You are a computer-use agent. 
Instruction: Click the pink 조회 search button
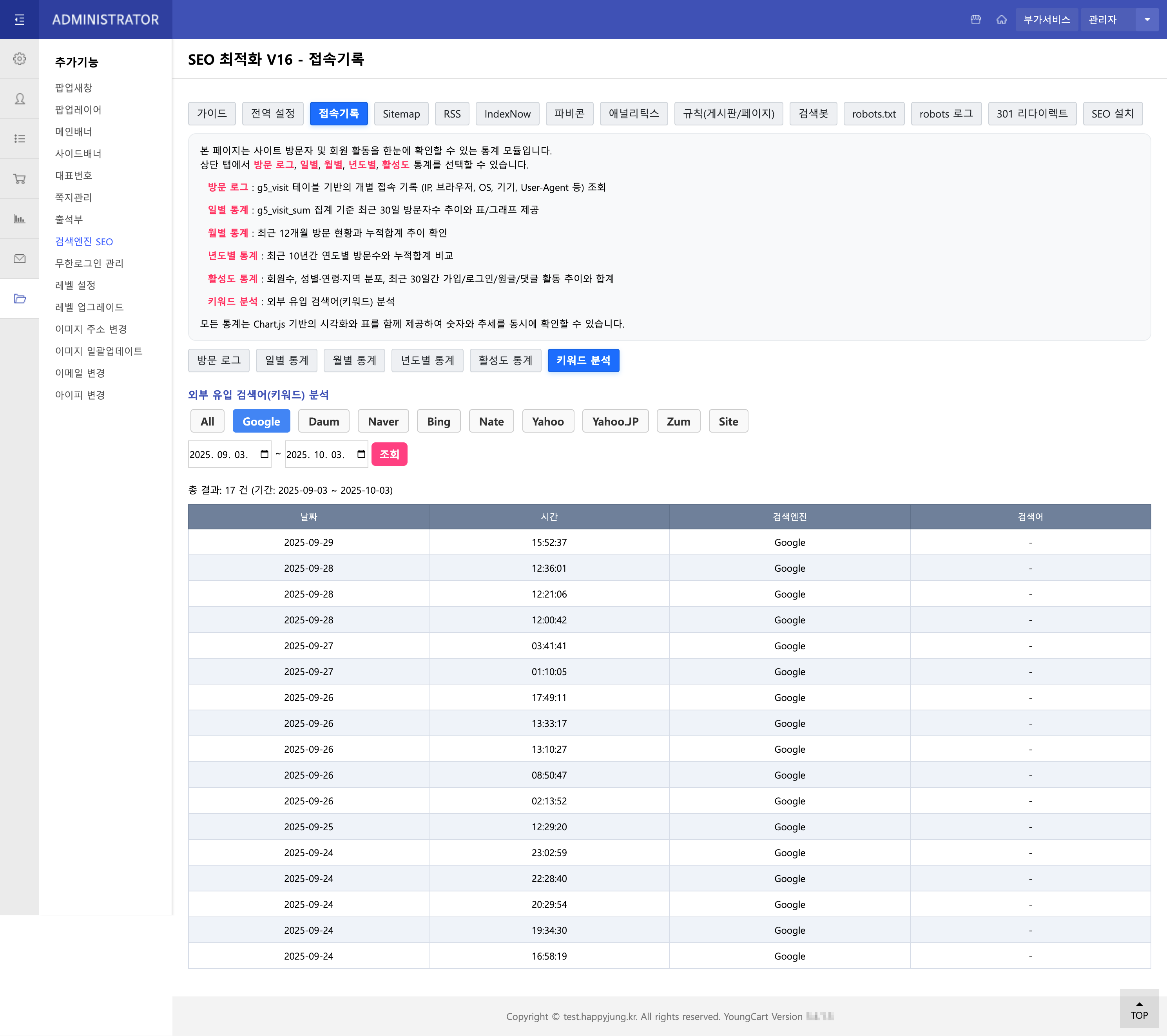tap(389, 455)
